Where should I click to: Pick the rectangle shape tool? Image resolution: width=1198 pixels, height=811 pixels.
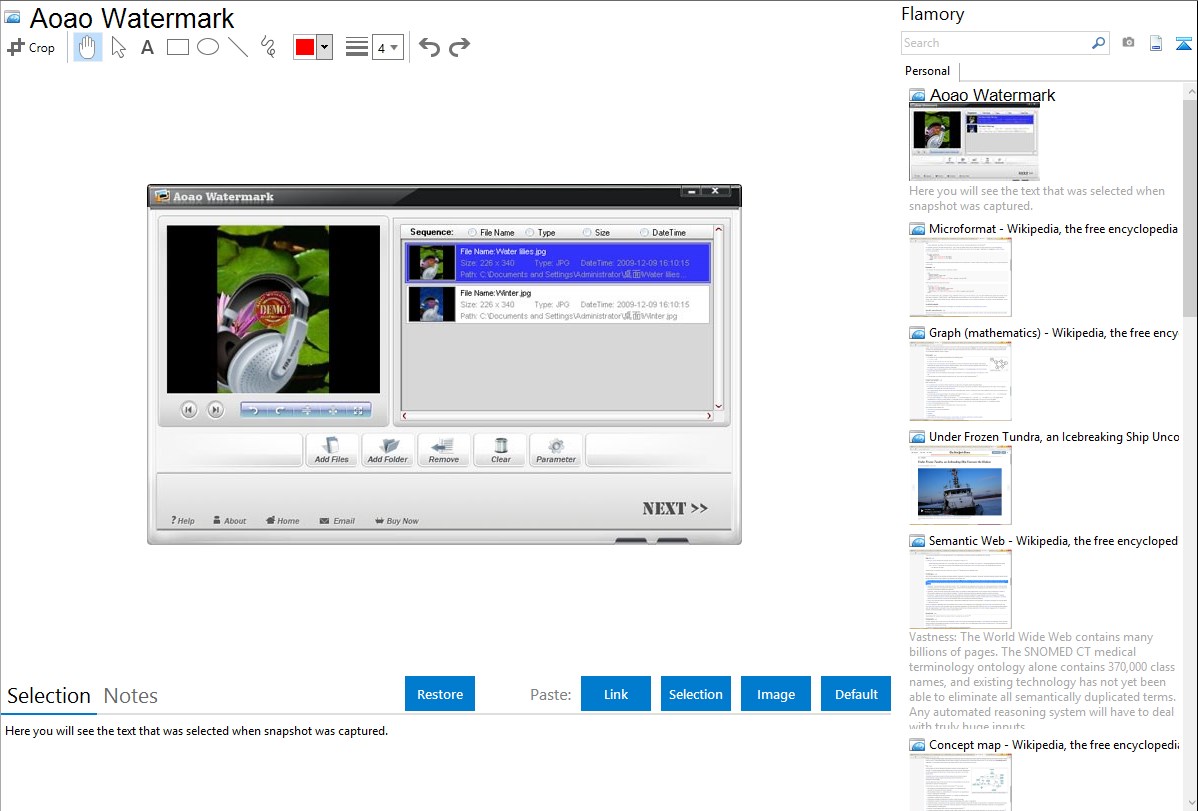tap(177, 47)
